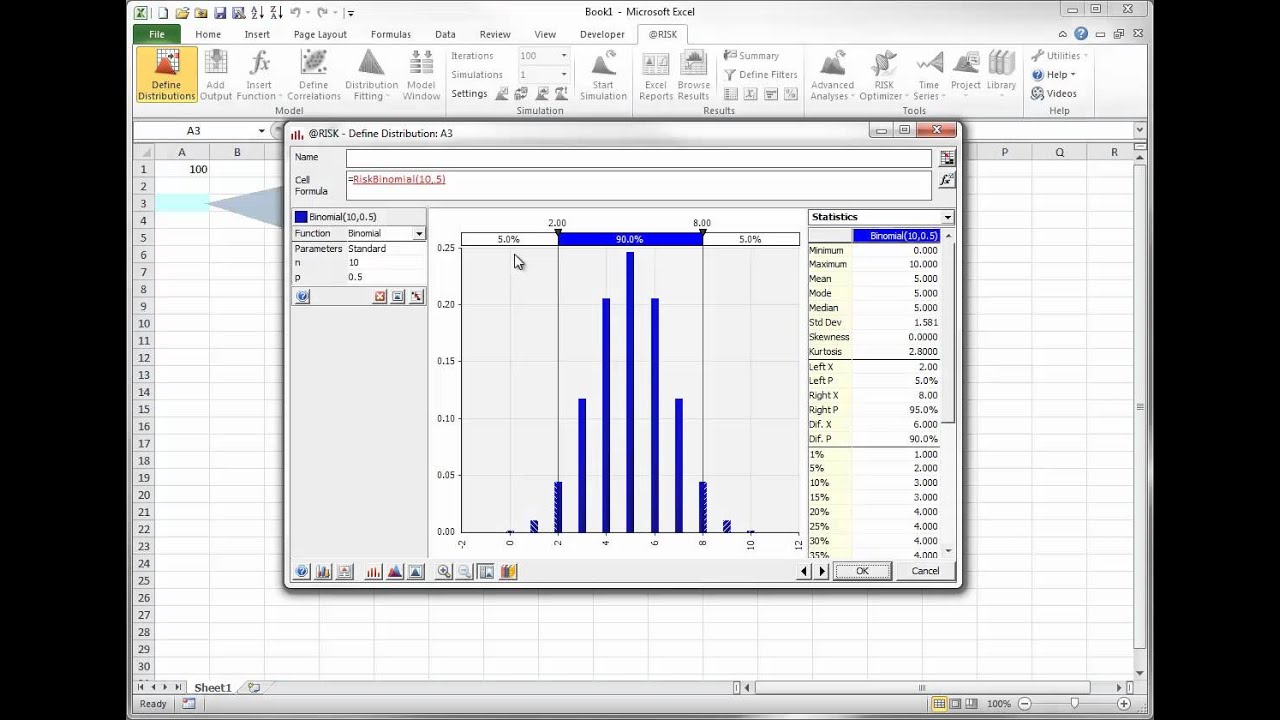The height and width of the screenshot is (720, 1280).
Task: Click the dialog's bottom-left help icon
Action: tap(302, 571)
